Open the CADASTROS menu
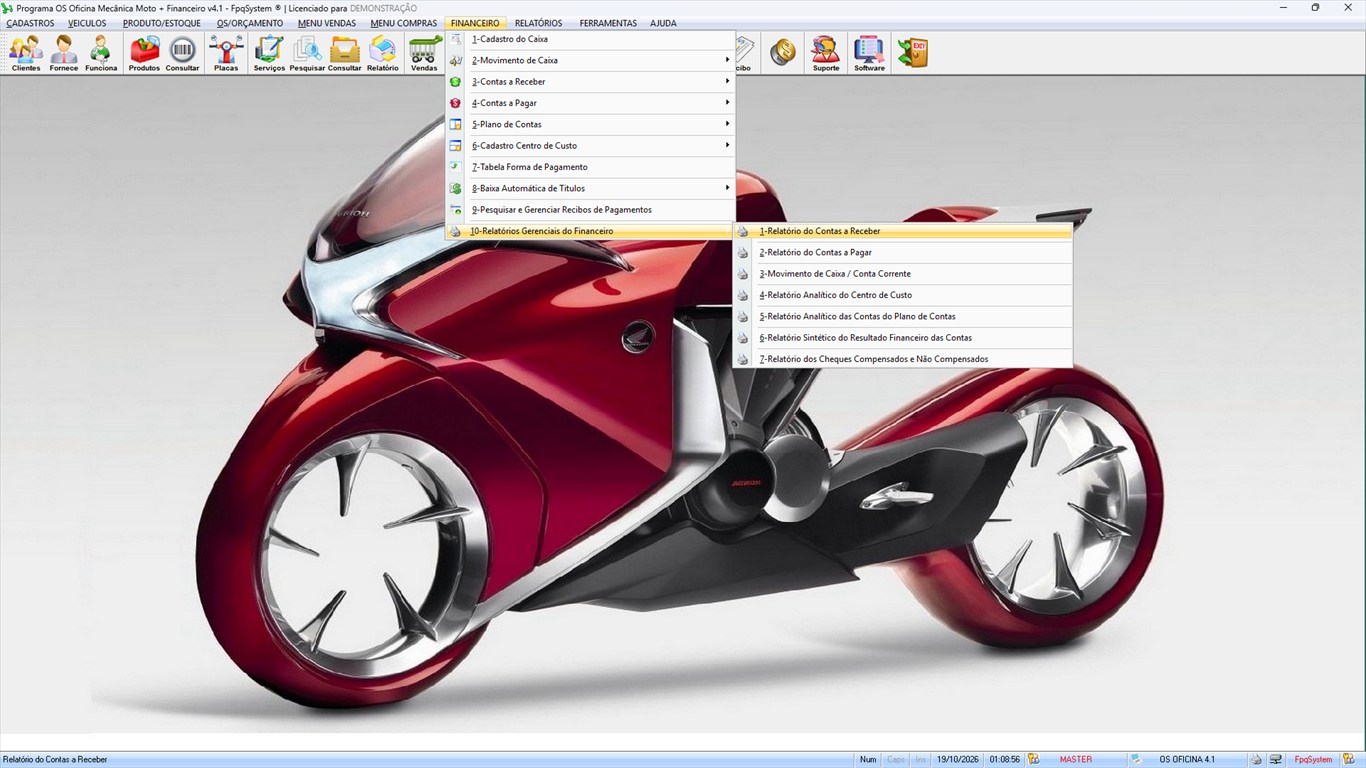 [30, 23]
